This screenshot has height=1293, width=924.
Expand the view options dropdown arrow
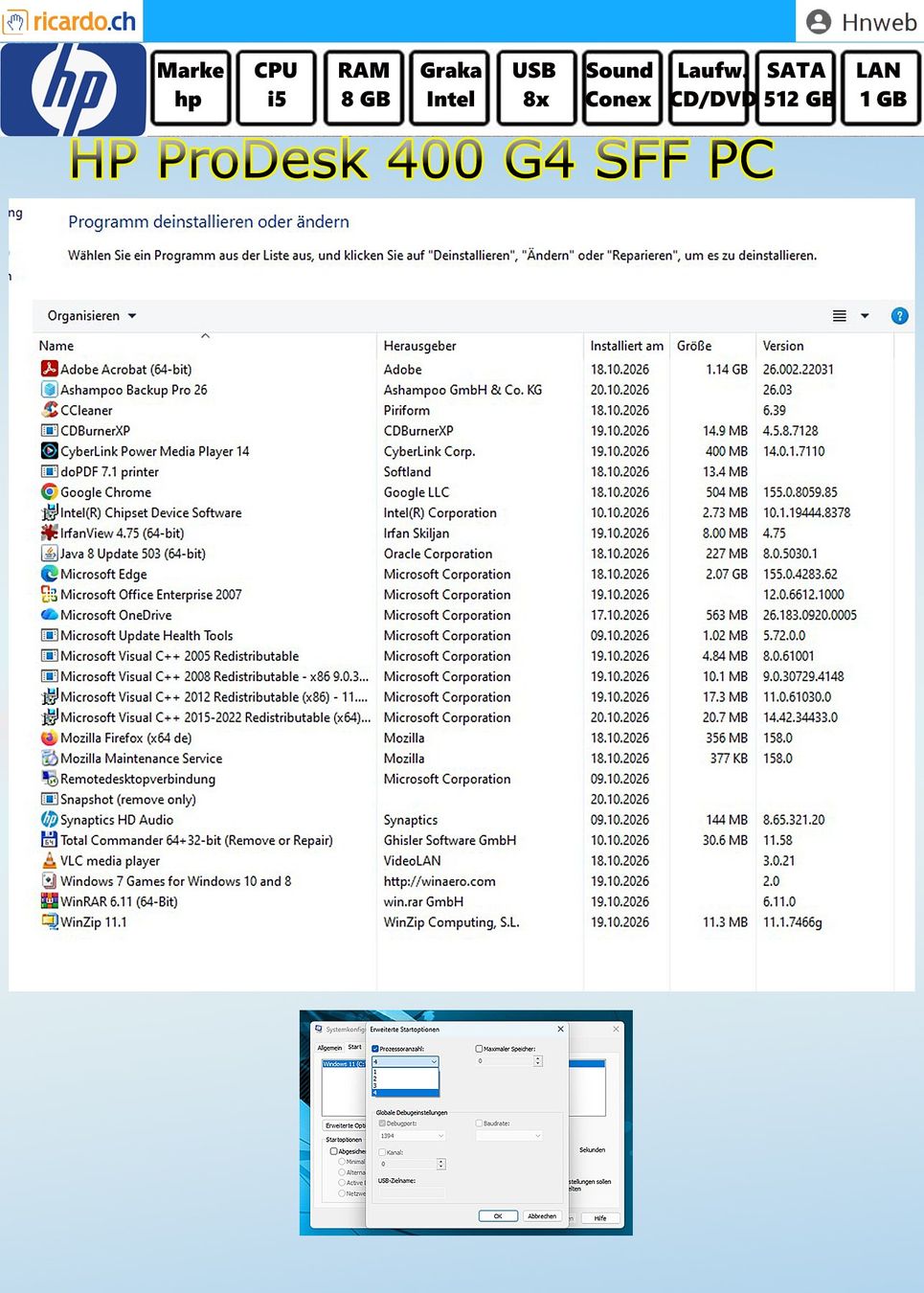tap(865, 316)
